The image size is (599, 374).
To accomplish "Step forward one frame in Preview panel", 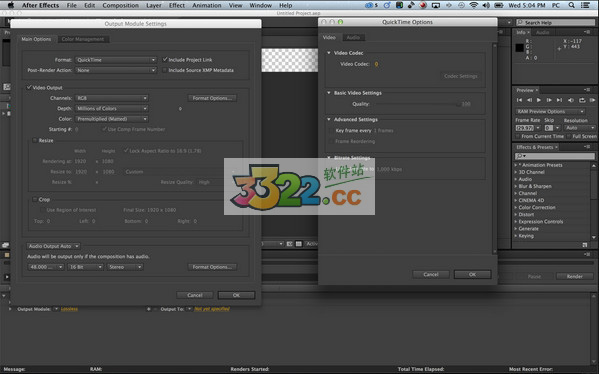I will [x=549, y=100].
